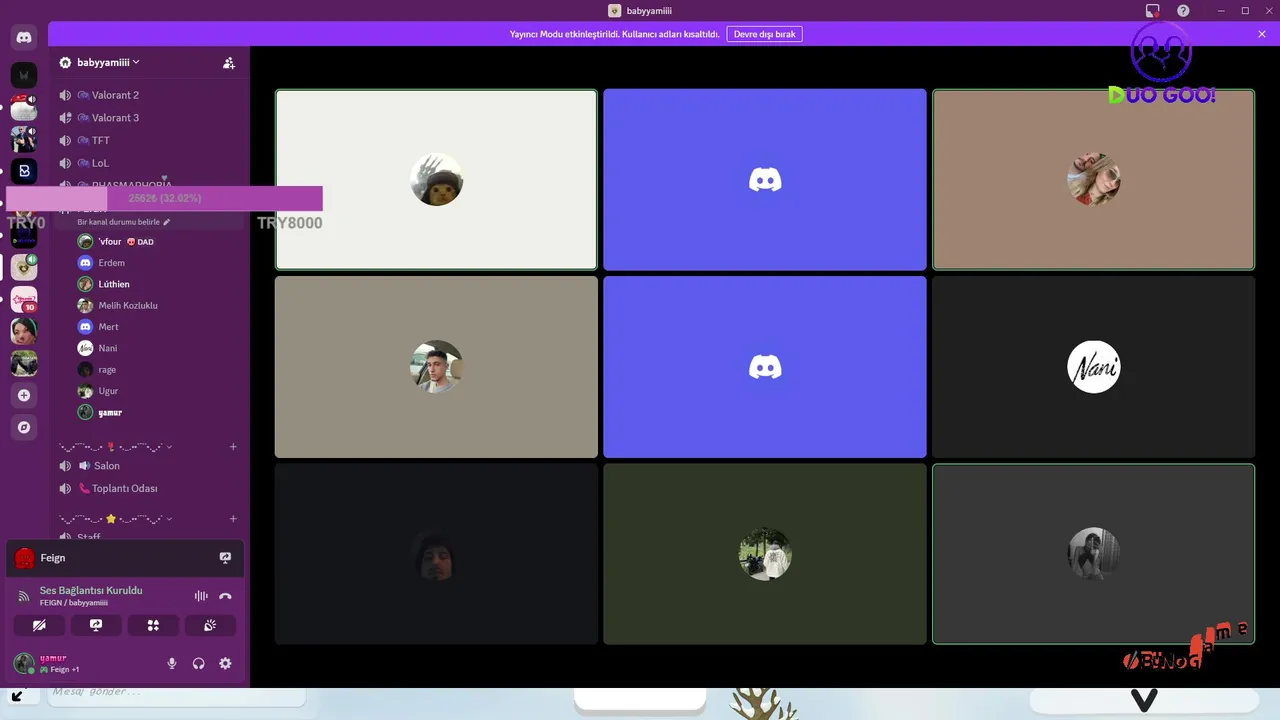Open Discord direct messages home
This screenshot has width=1280, height=720.
(24, 38)
